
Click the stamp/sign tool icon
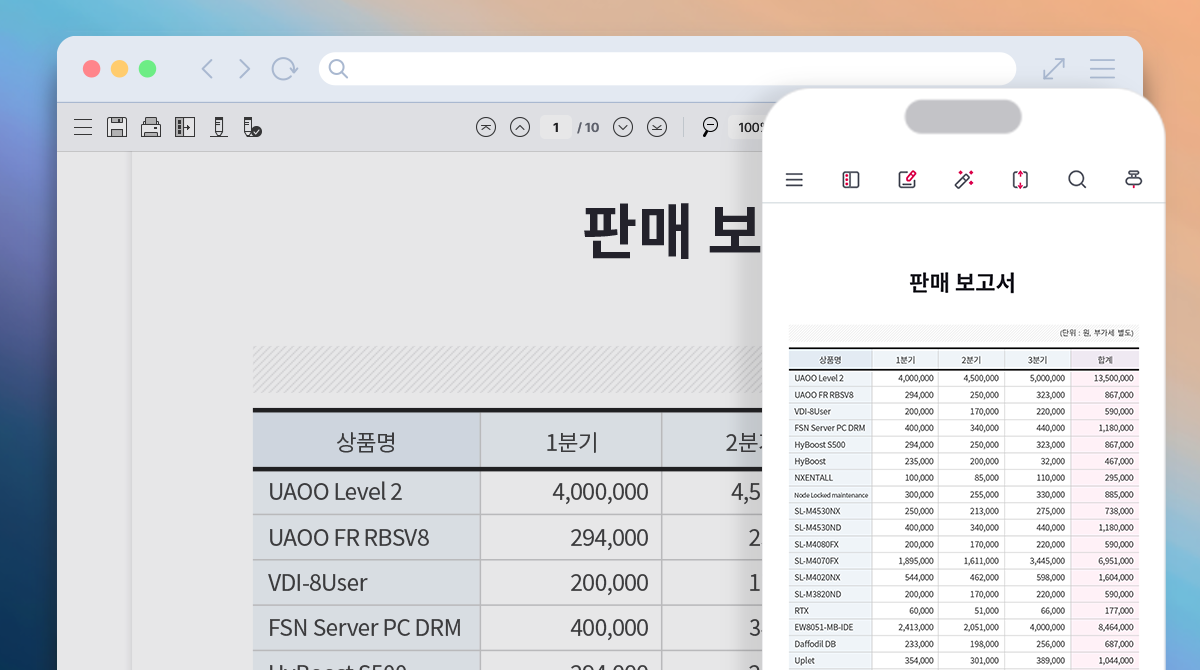pyautogui.click(x=218, y=127)
